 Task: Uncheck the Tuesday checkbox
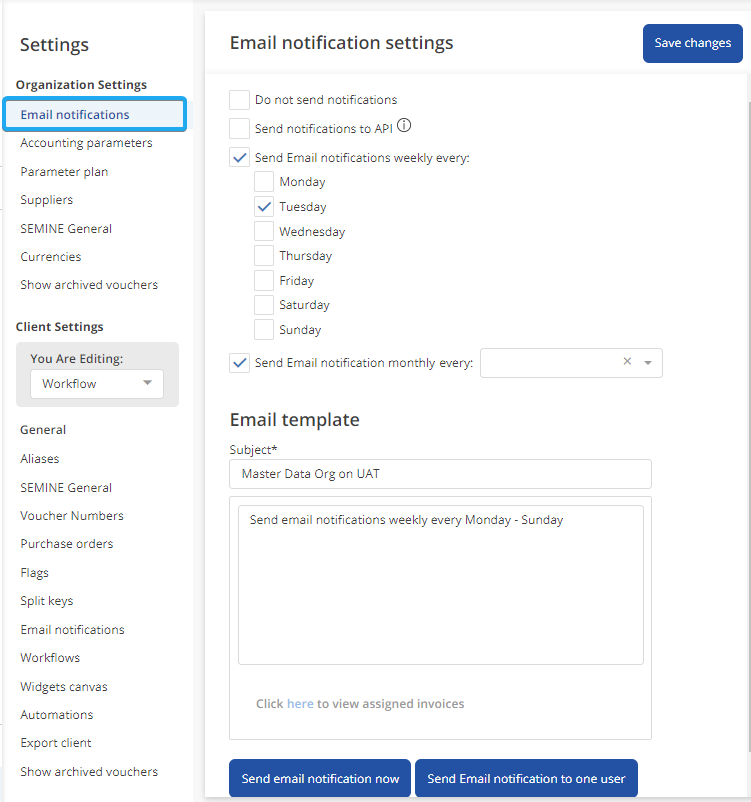coord(264,207)
